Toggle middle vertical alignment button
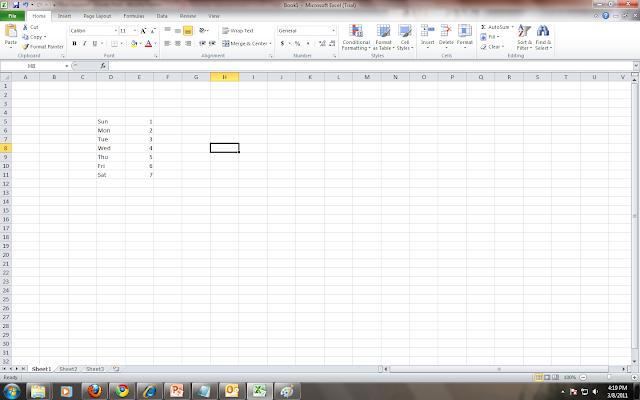Image resolution: width=640 pixels, height=400 pixels. [178, 31]
